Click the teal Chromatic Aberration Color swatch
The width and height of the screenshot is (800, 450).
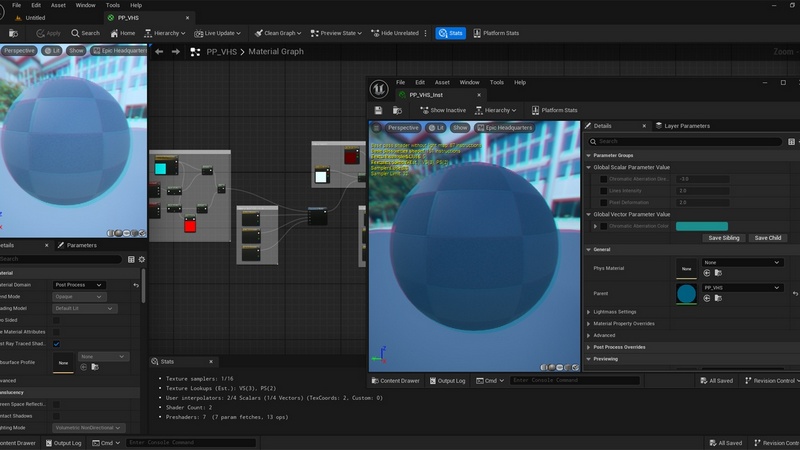701,226
